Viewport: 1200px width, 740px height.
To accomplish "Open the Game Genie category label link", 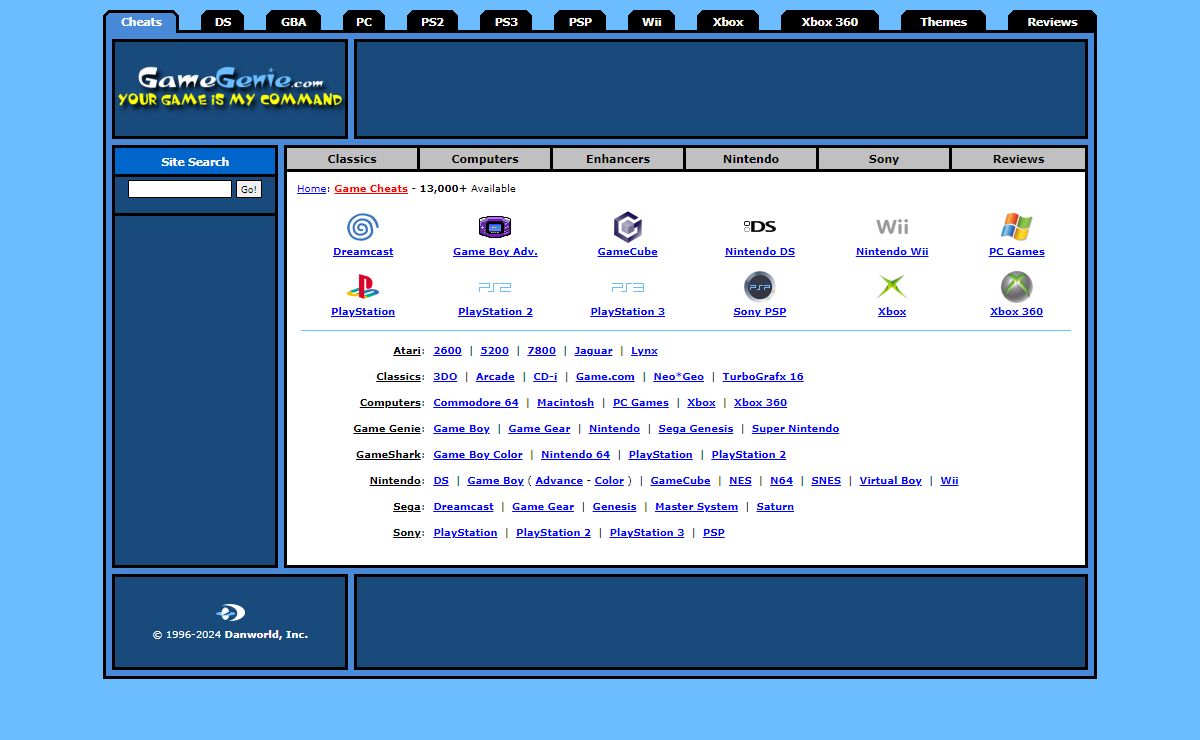I will tap(387, 429).
